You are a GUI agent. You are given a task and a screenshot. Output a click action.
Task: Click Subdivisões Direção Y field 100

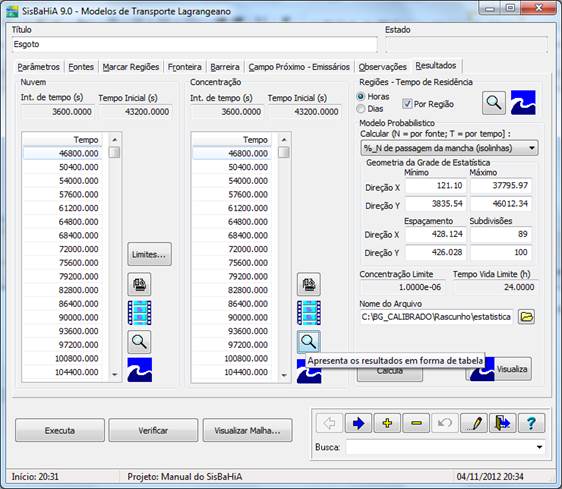pyautogui.click(x=501, y=252)
